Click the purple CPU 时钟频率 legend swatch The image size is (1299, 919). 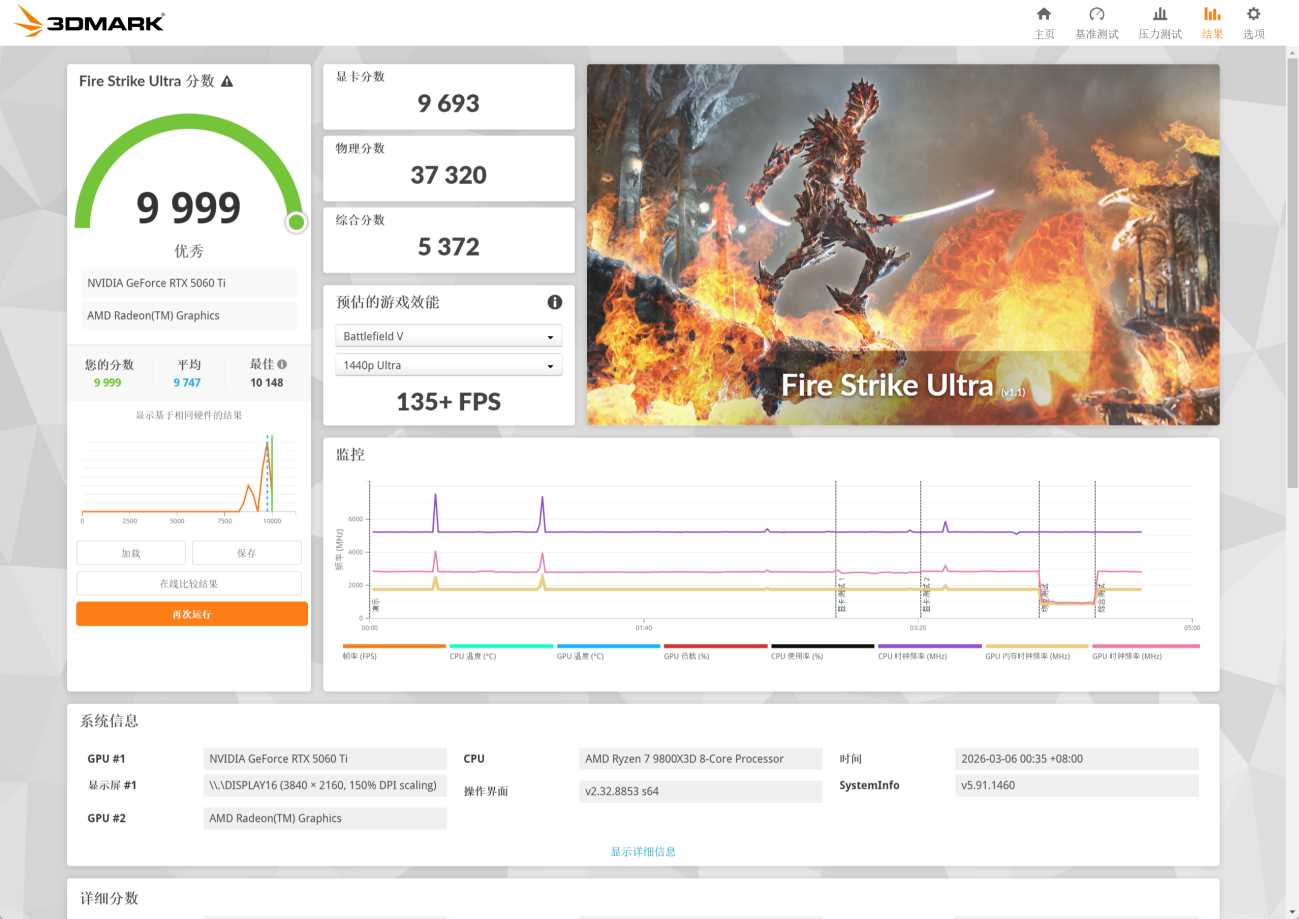pos(929,647)
